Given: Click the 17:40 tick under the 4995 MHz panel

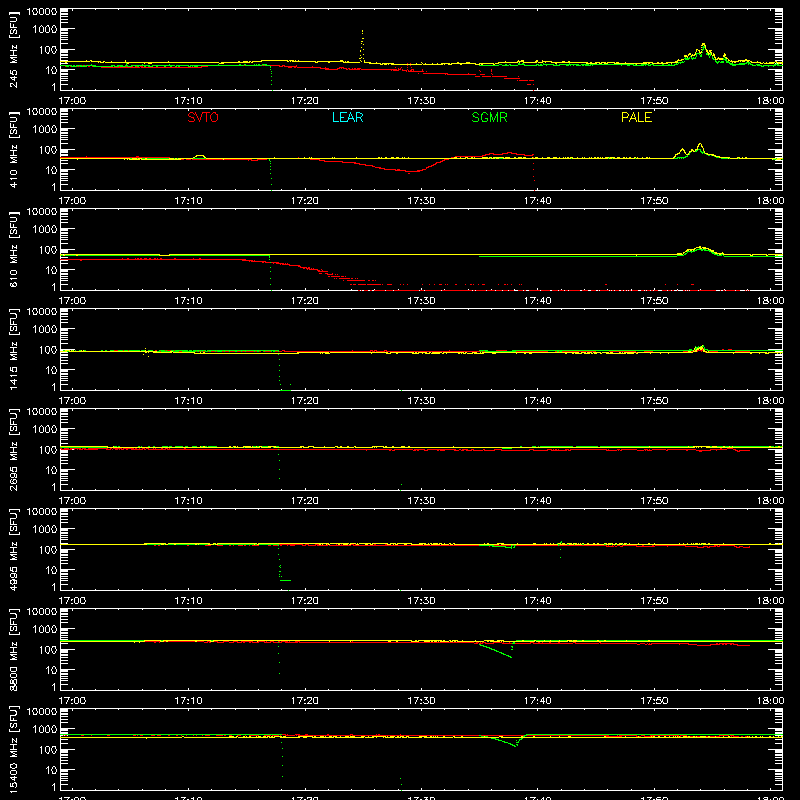Looking at the screenshot, I should pos(538,601).
